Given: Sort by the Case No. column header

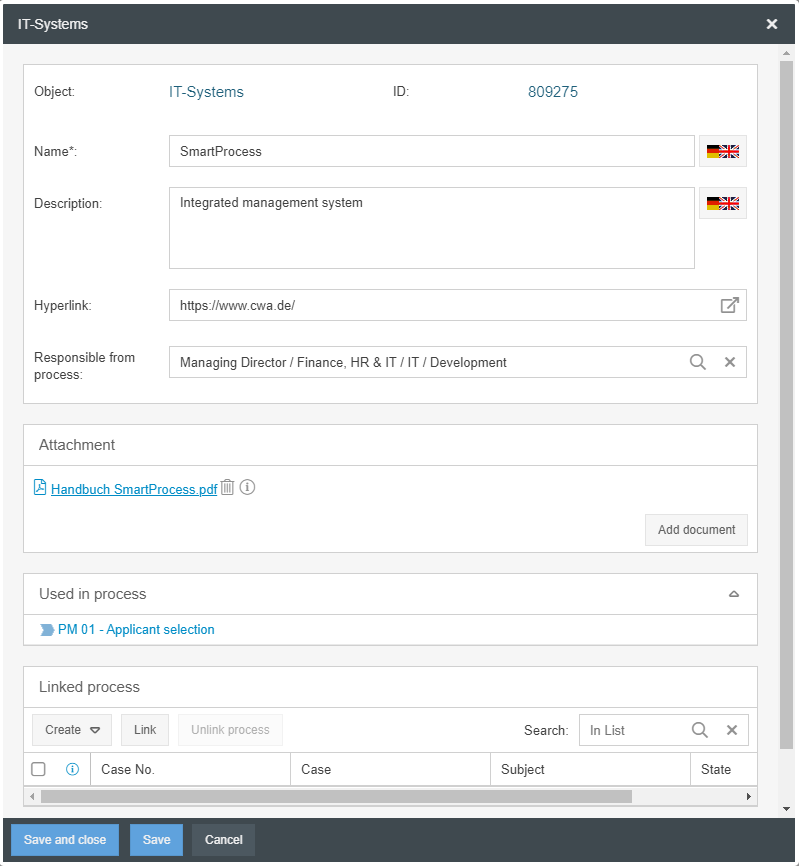Looking at the screenshot, I should pyautogui.click(x=128, y=770).
